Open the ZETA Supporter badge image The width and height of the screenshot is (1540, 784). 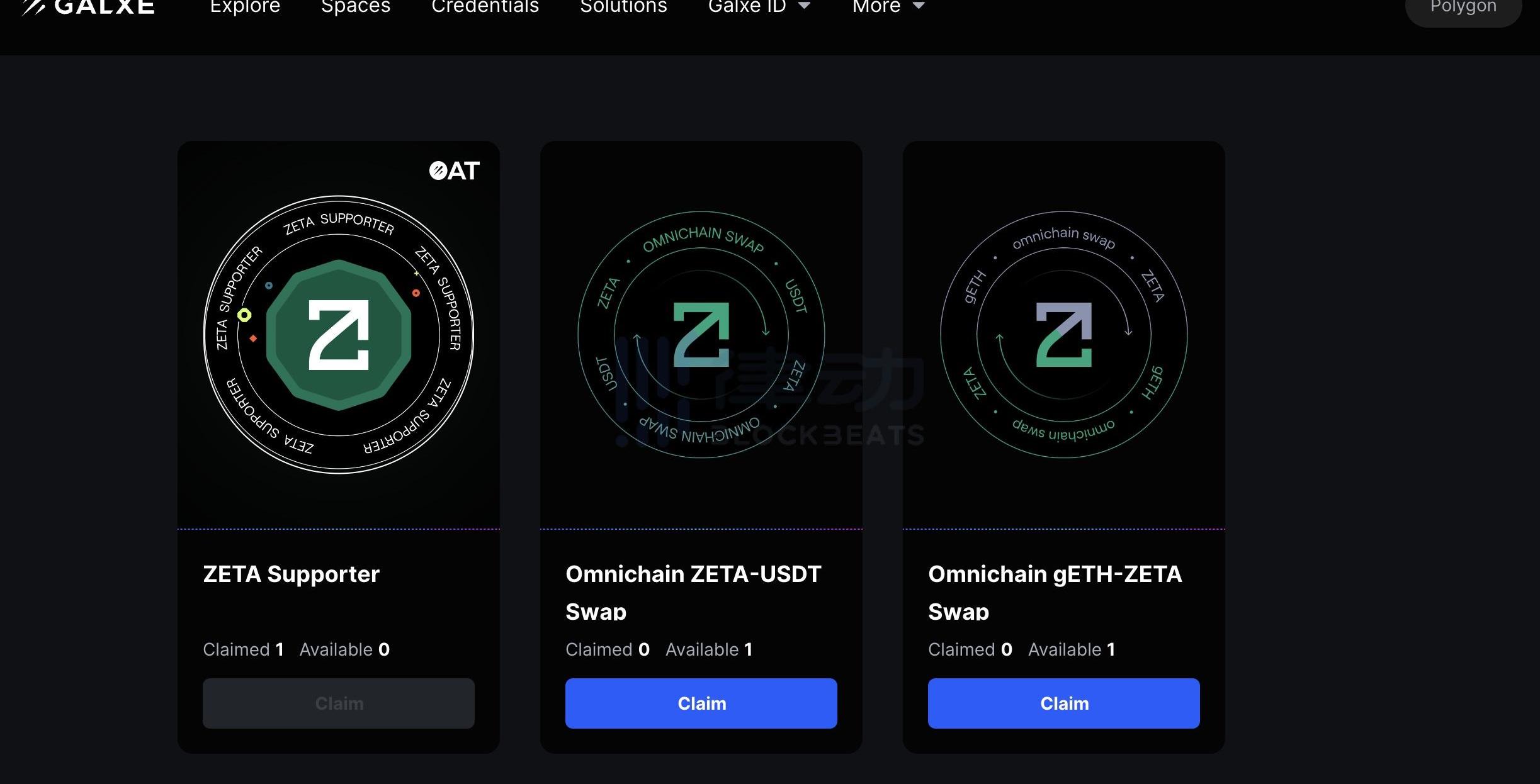pos(339,334)
